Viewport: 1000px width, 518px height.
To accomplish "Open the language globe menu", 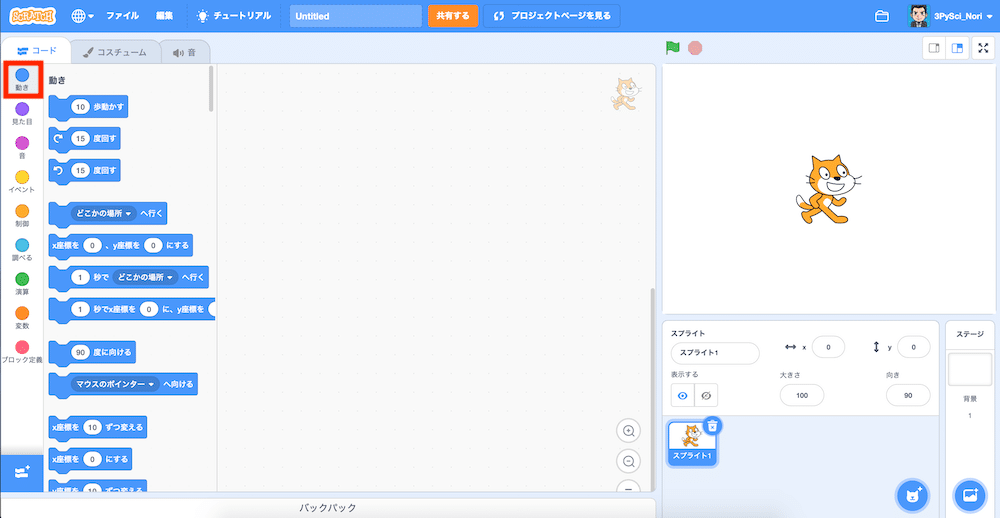I will 82,16.
